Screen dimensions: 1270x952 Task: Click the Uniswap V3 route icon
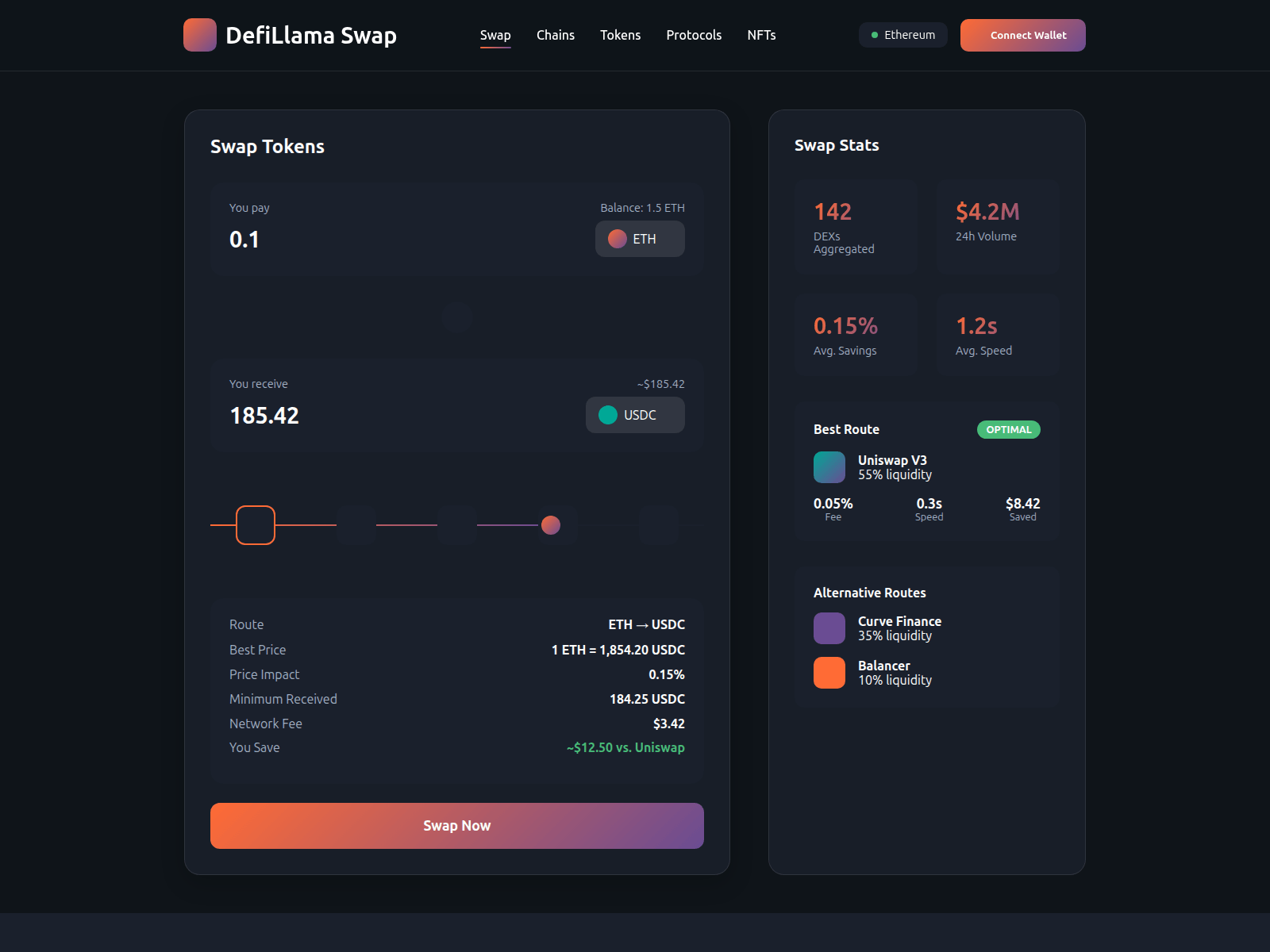[829, 467]
